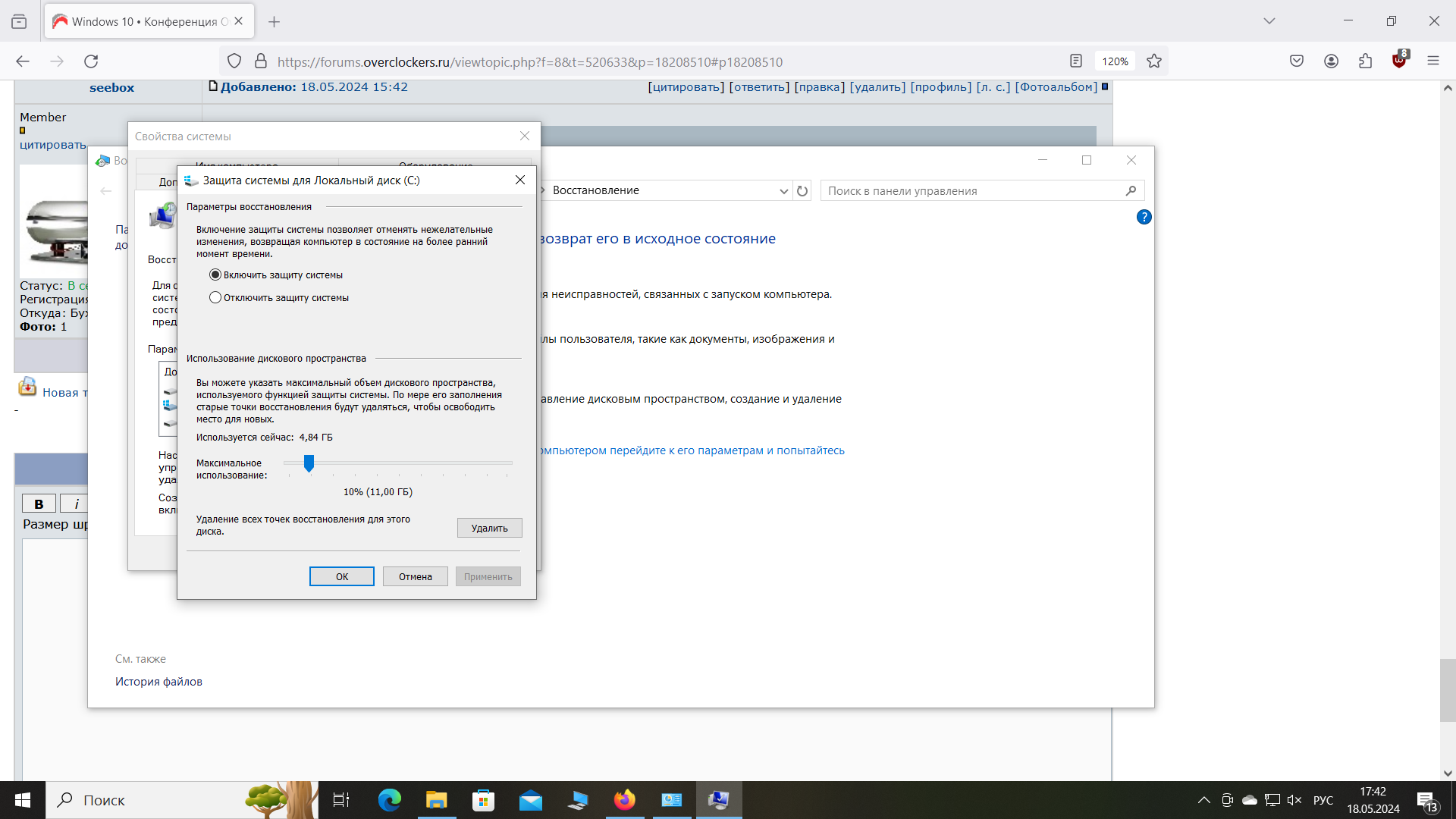
Task: Bookmark this page with star icon
Action: 1154,61
